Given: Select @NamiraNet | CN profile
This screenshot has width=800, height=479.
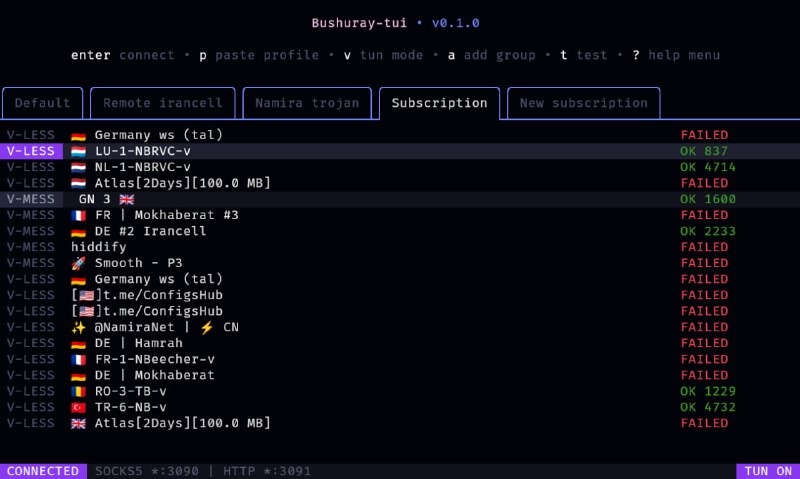Looking at the screenshot, I should (400, 327).
